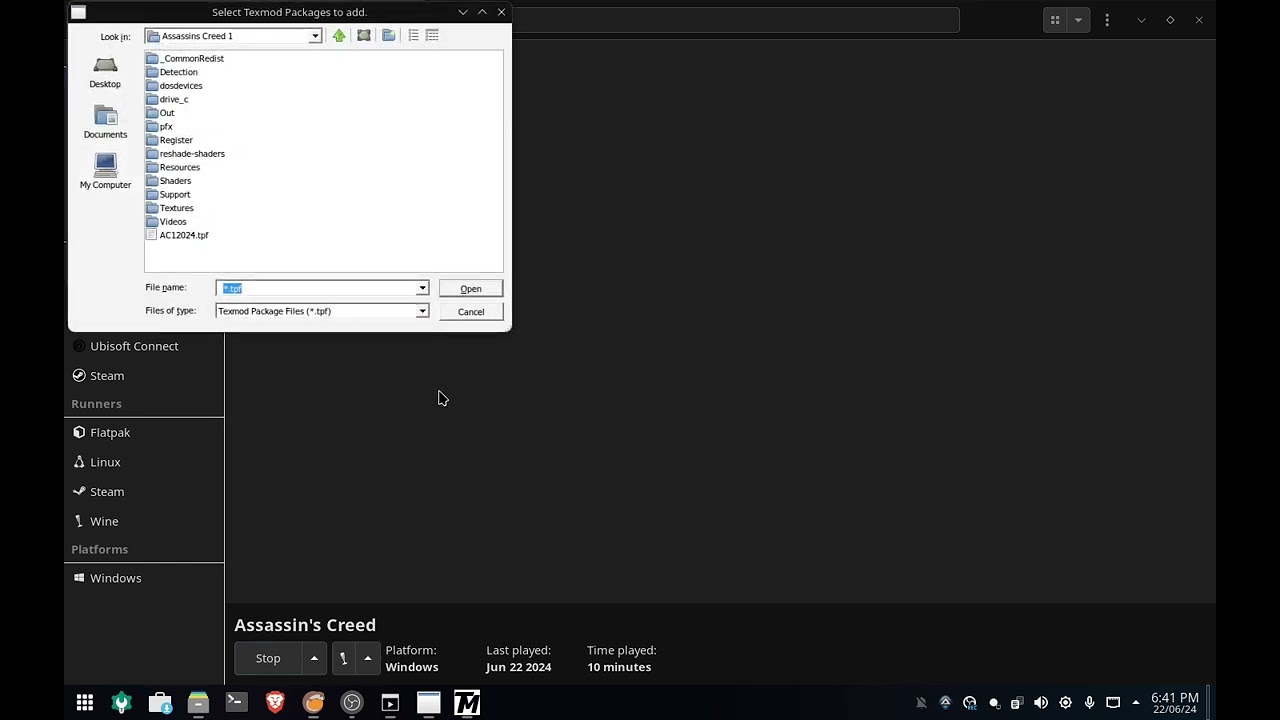Open the Texmod M icon in taskbar

click(467, 703)
